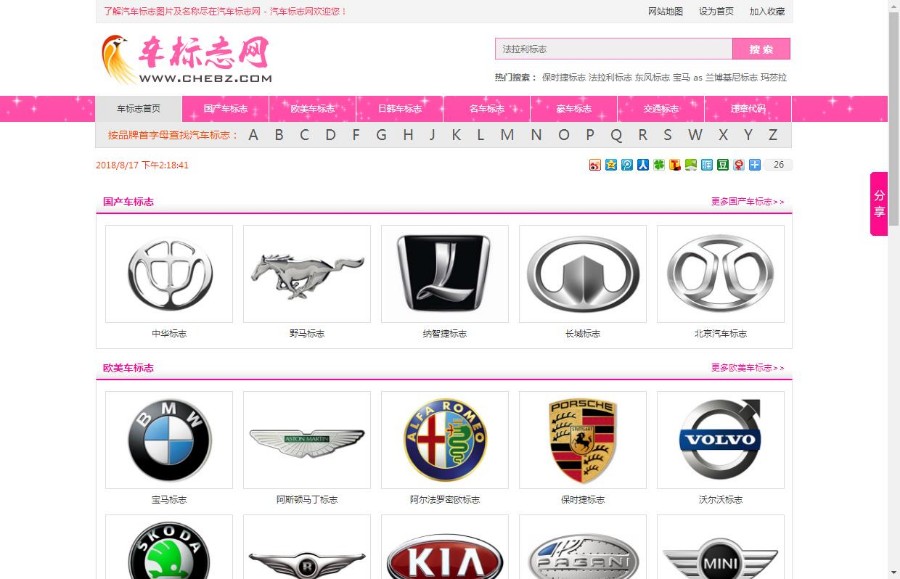This screenshot has height=579, width=900.
Task: Filter brands by letter W
Action: point(695,135)
